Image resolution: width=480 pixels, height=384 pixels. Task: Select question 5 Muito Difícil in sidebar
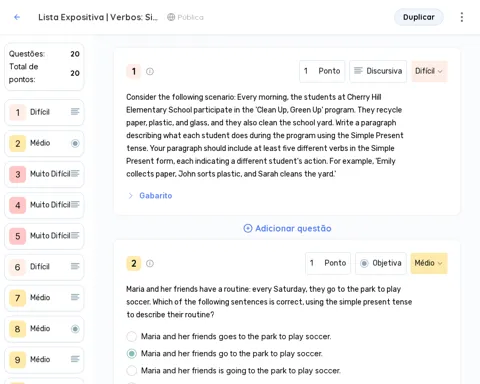44,236
